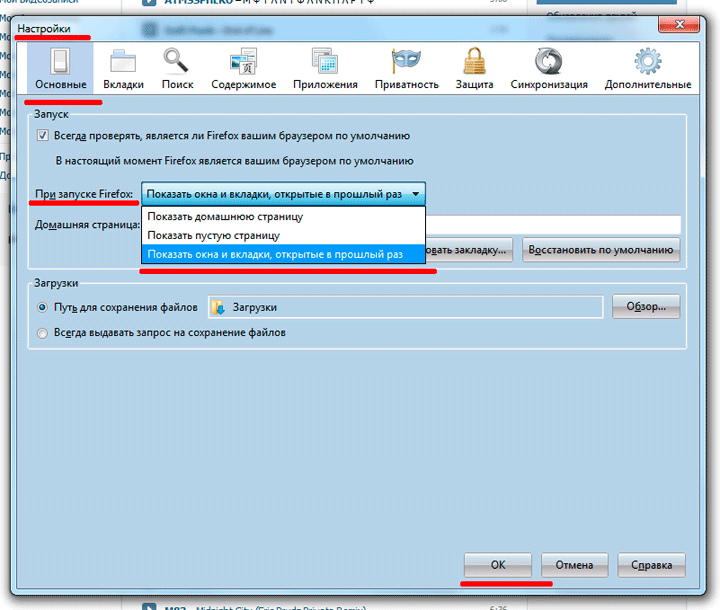Click the 'Домашняя страница:' label

coord(87,225)
